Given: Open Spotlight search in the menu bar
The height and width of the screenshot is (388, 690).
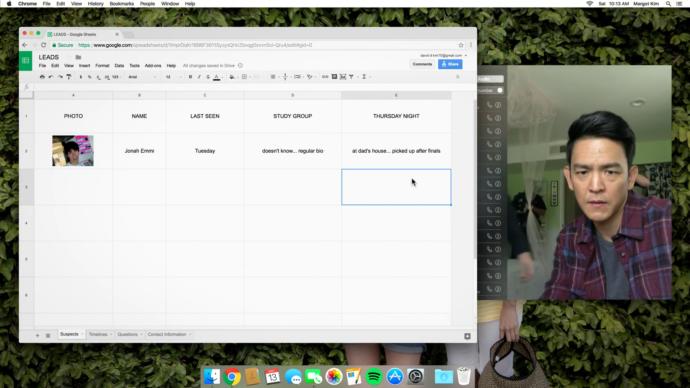Looking at the screenshot, I should coord(668,4).
